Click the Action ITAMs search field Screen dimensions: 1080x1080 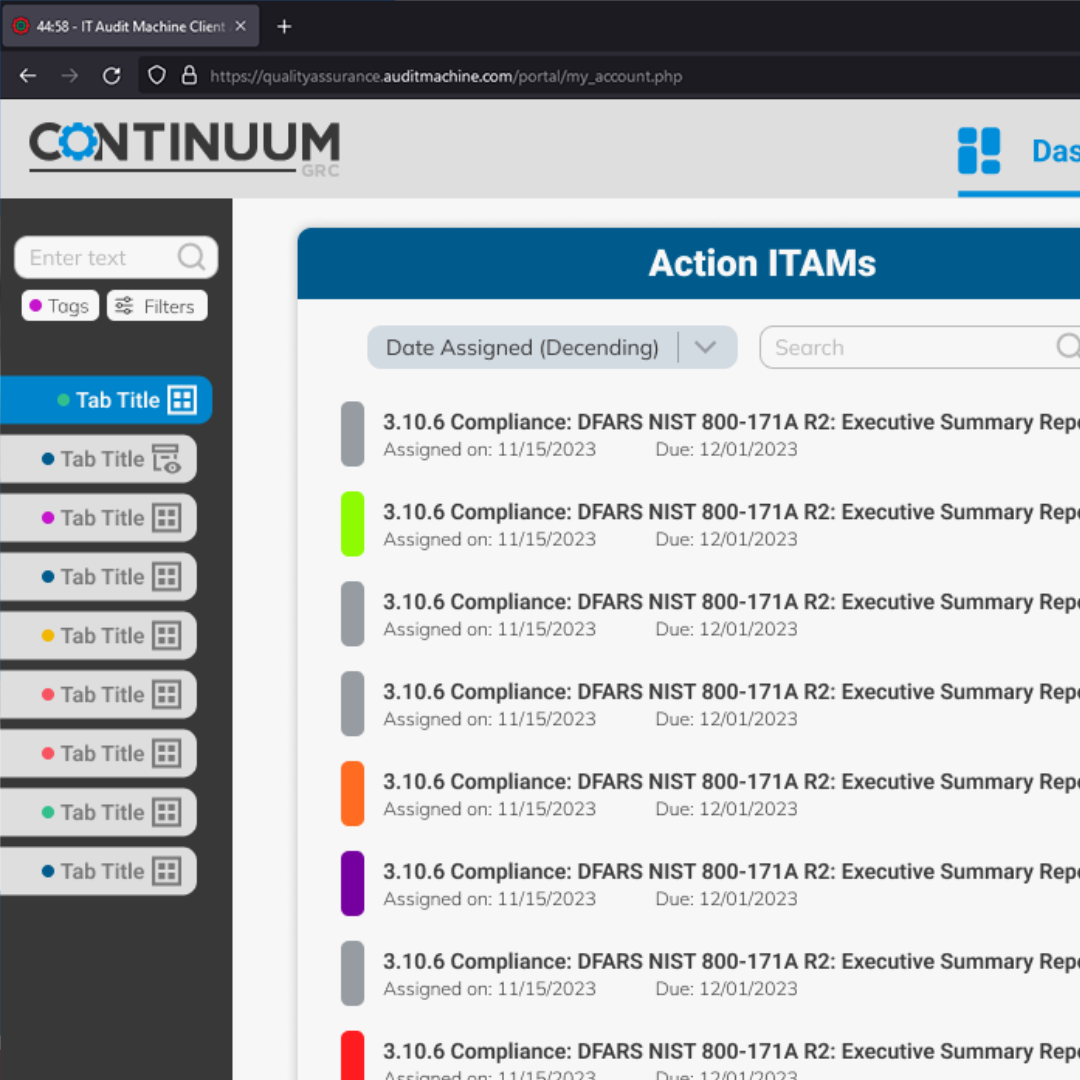pos(910,348)
